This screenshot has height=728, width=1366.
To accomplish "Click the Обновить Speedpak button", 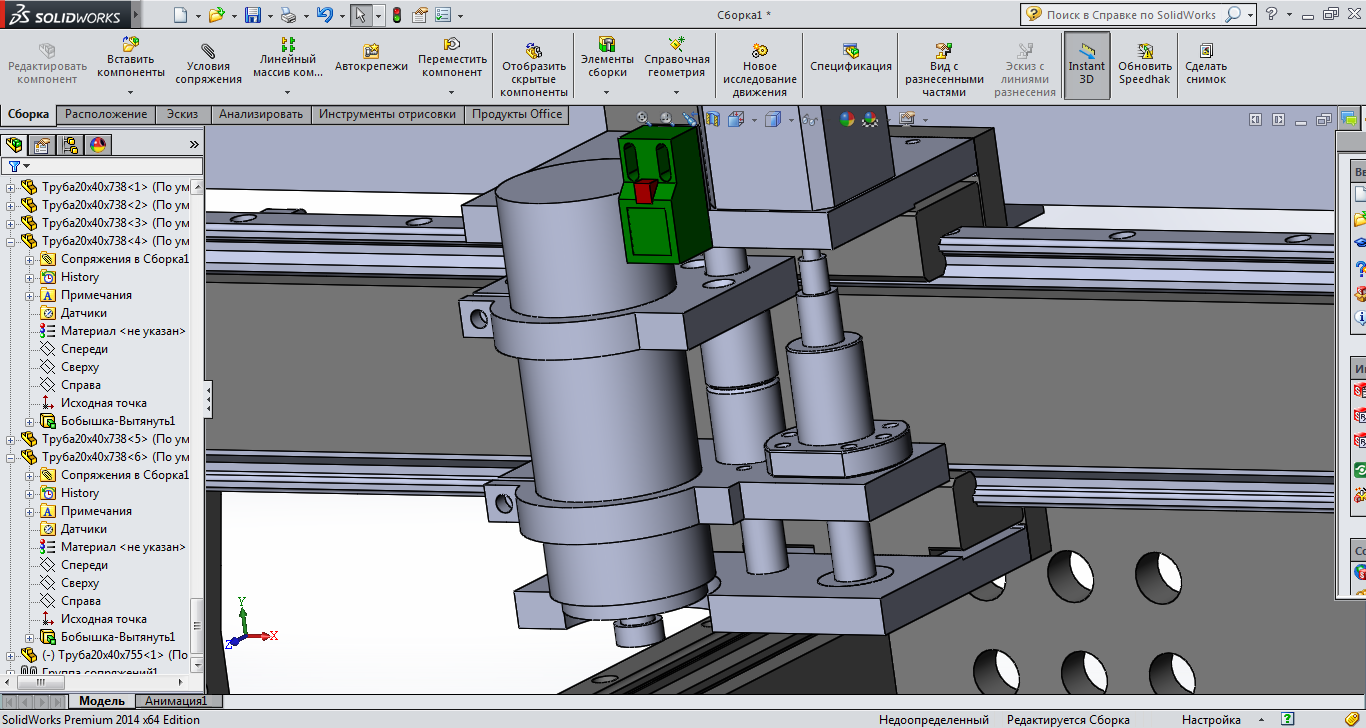I will coord(1144,65).
